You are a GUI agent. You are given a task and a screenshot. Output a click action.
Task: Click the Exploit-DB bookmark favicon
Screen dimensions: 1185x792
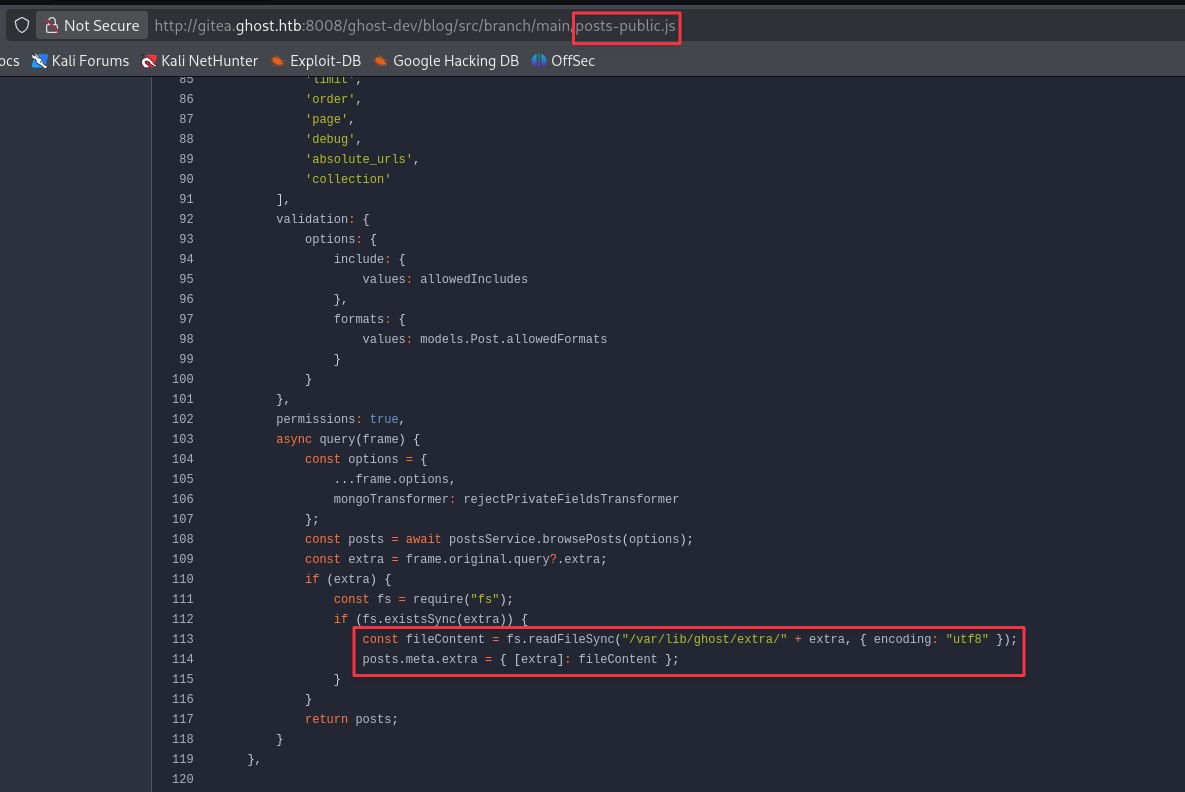coord(278,61)
